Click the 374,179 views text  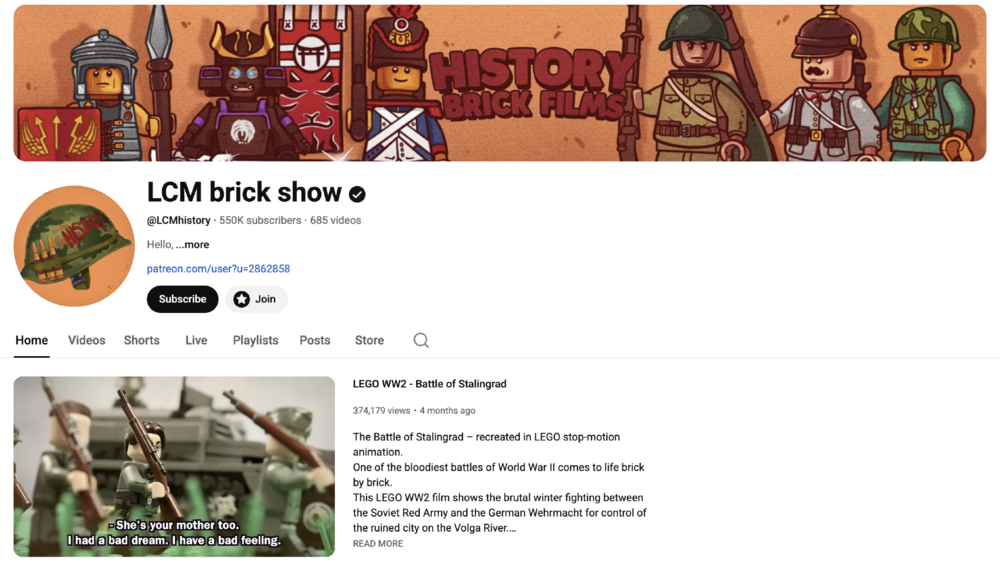click(381, 410)
